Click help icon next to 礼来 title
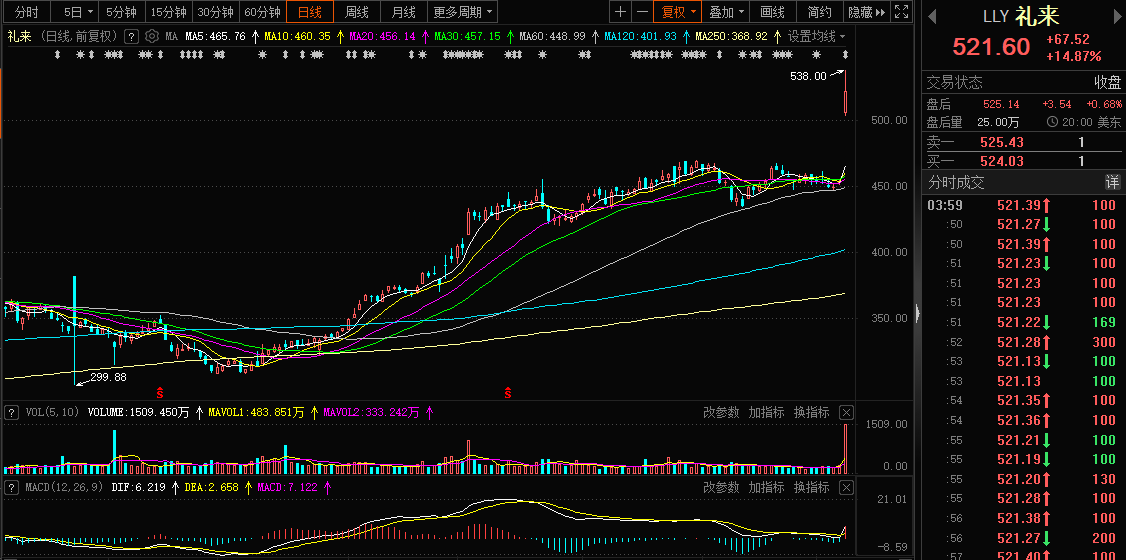The image size is (1126, 560). (x=131, y=36)
